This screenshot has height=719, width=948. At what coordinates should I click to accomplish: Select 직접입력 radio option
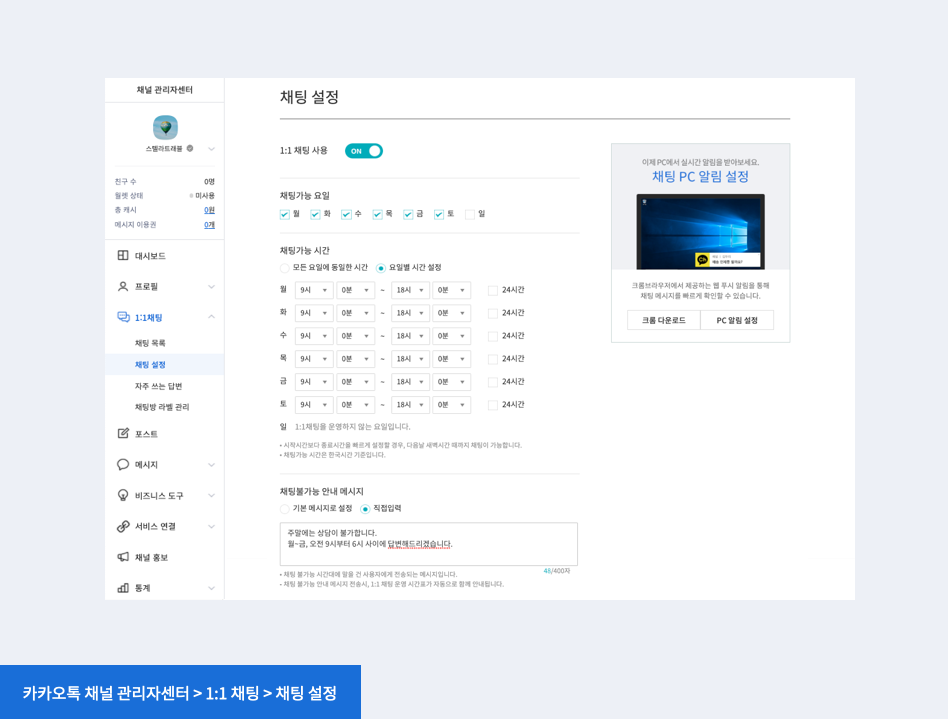pos(365,509)
